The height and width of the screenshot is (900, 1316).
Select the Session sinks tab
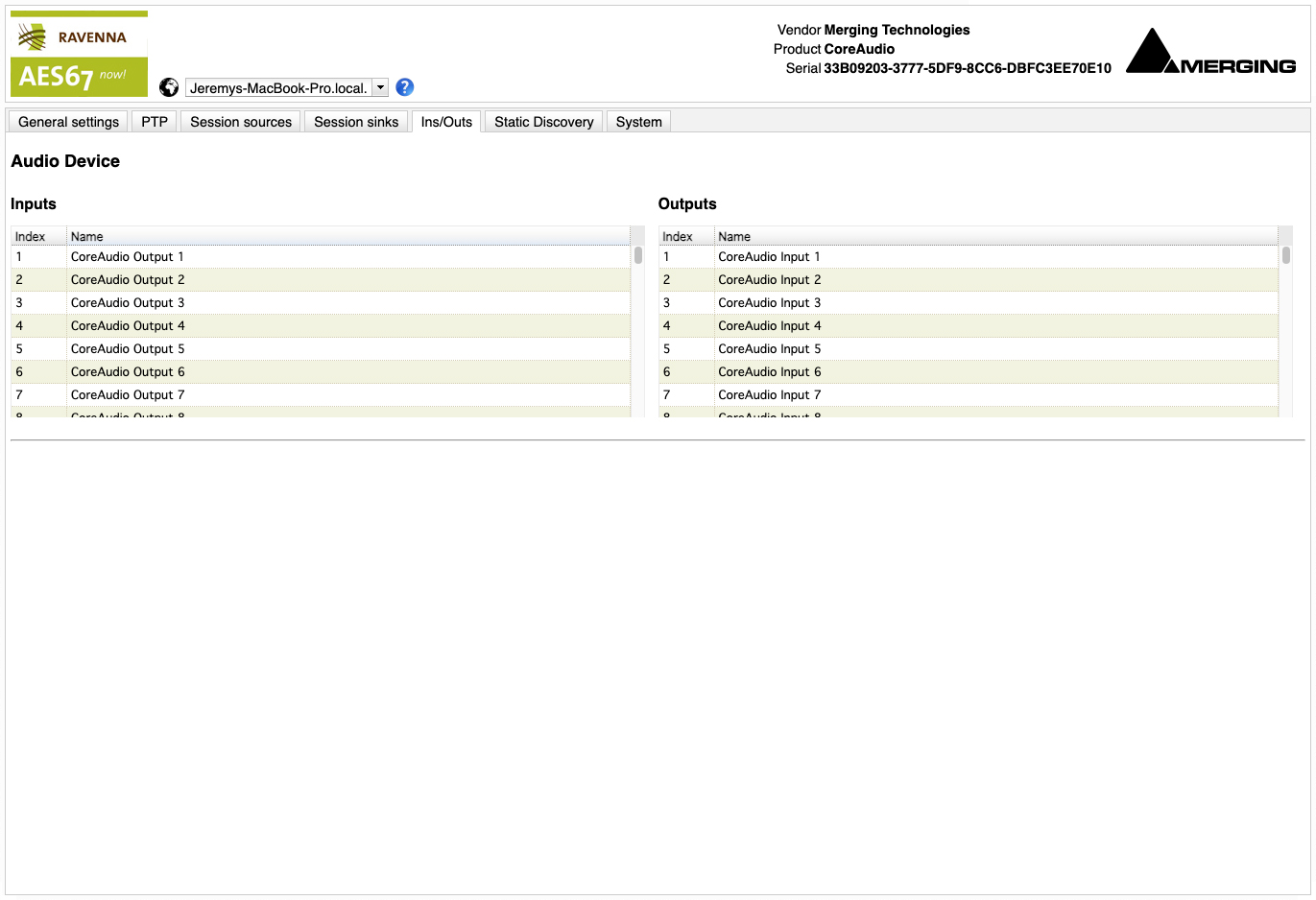coord(356,122)
